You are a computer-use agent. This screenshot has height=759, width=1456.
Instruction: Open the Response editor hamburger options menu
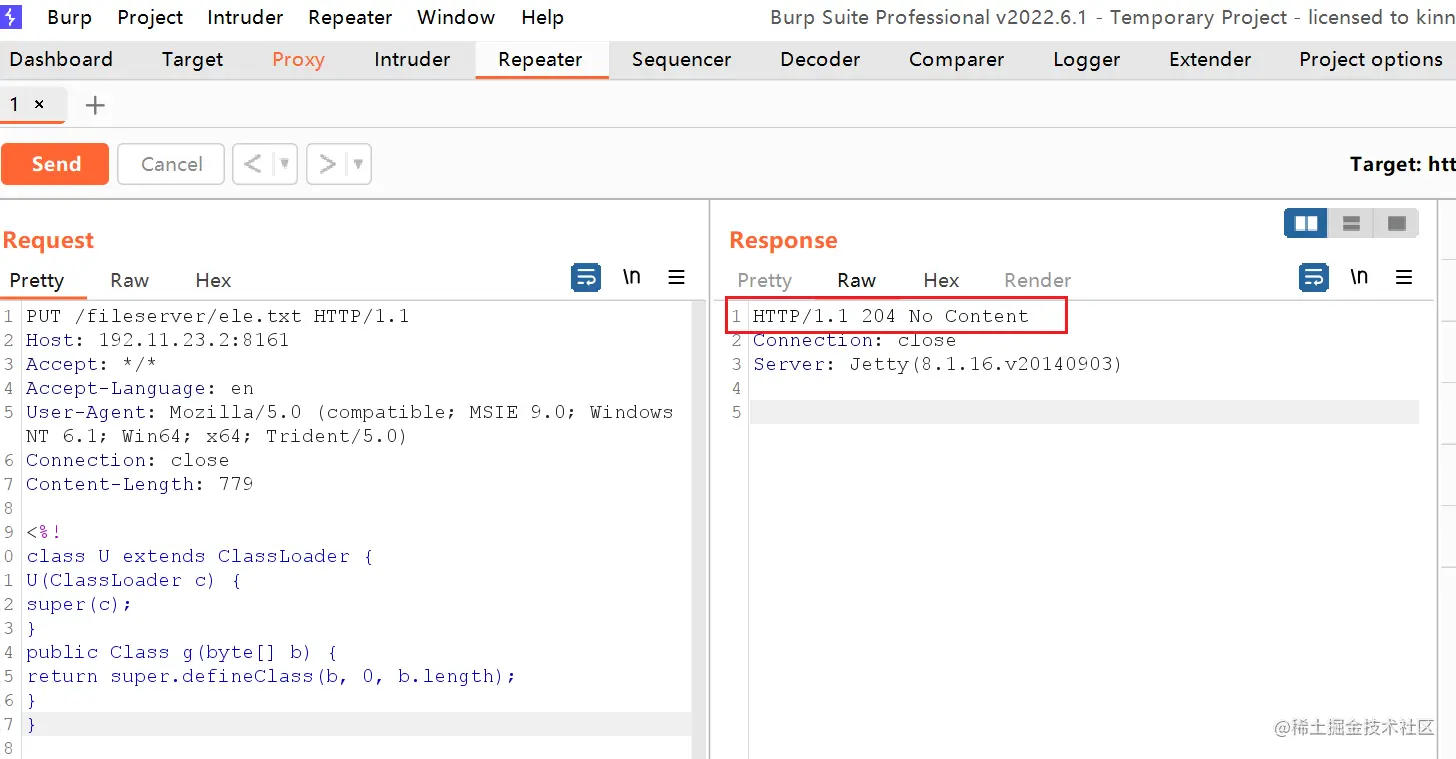pyautogui.click(x=1404, y=278)
